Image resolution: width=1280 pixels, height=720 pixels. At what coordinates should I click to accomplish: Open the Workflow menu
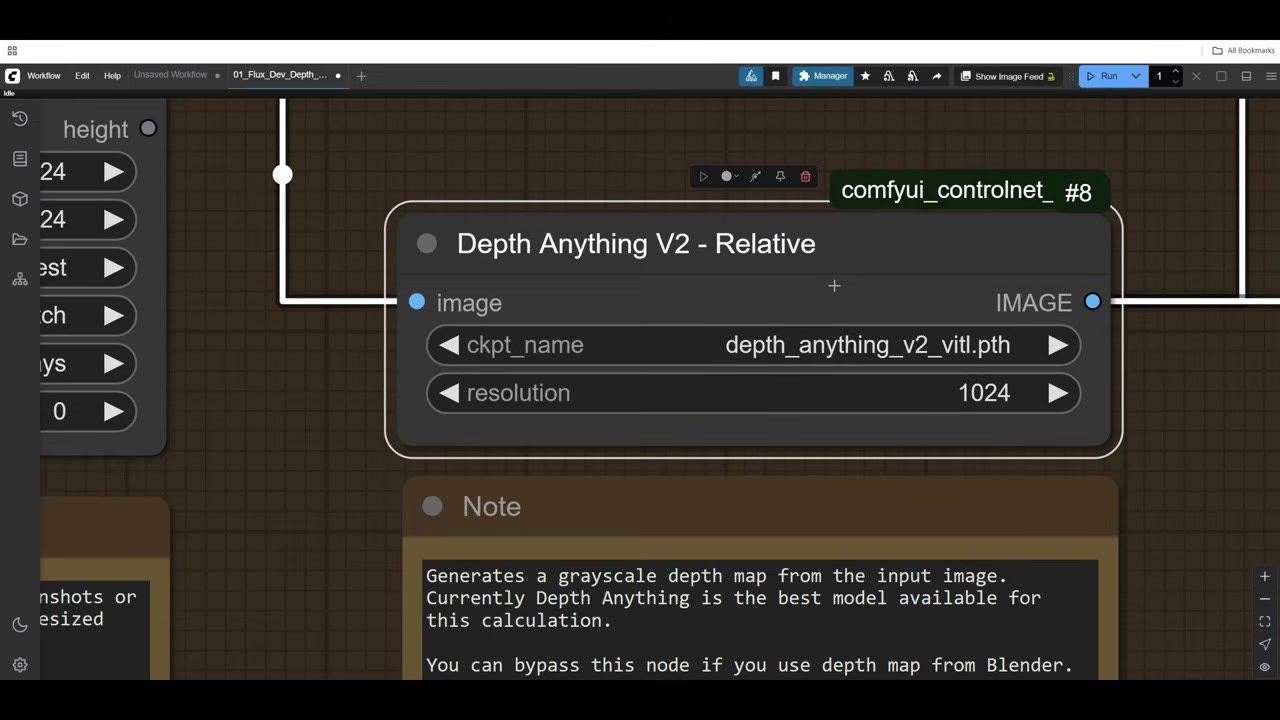(x=44, y=76)
